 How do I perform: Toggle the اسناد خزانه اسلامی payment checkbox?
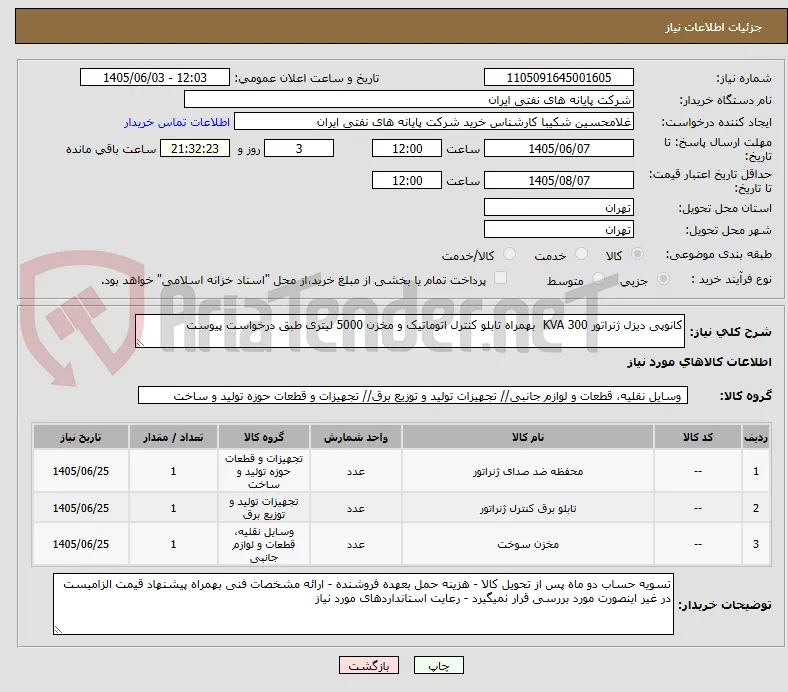coord(501,278)
